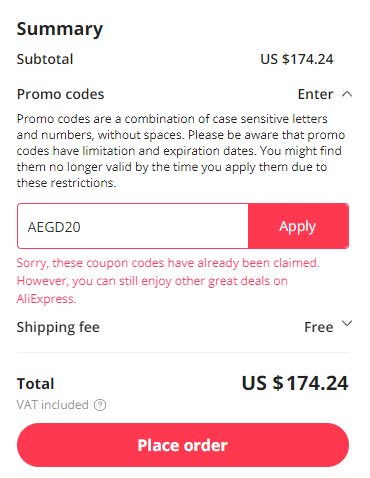
Task: Click the VAT included help question-mark icon
Action: pos(100,405)
